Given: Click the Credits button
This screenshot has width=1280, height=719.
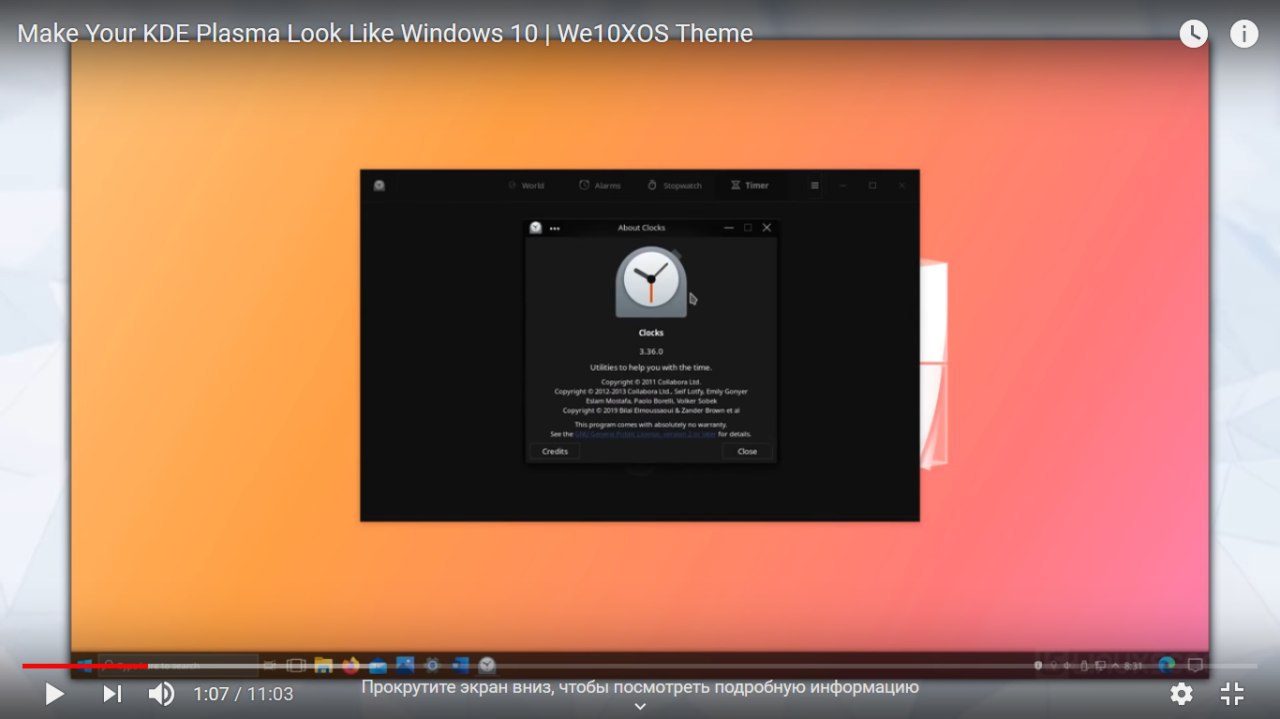Looking at the screenshot, I should (555, 451).
